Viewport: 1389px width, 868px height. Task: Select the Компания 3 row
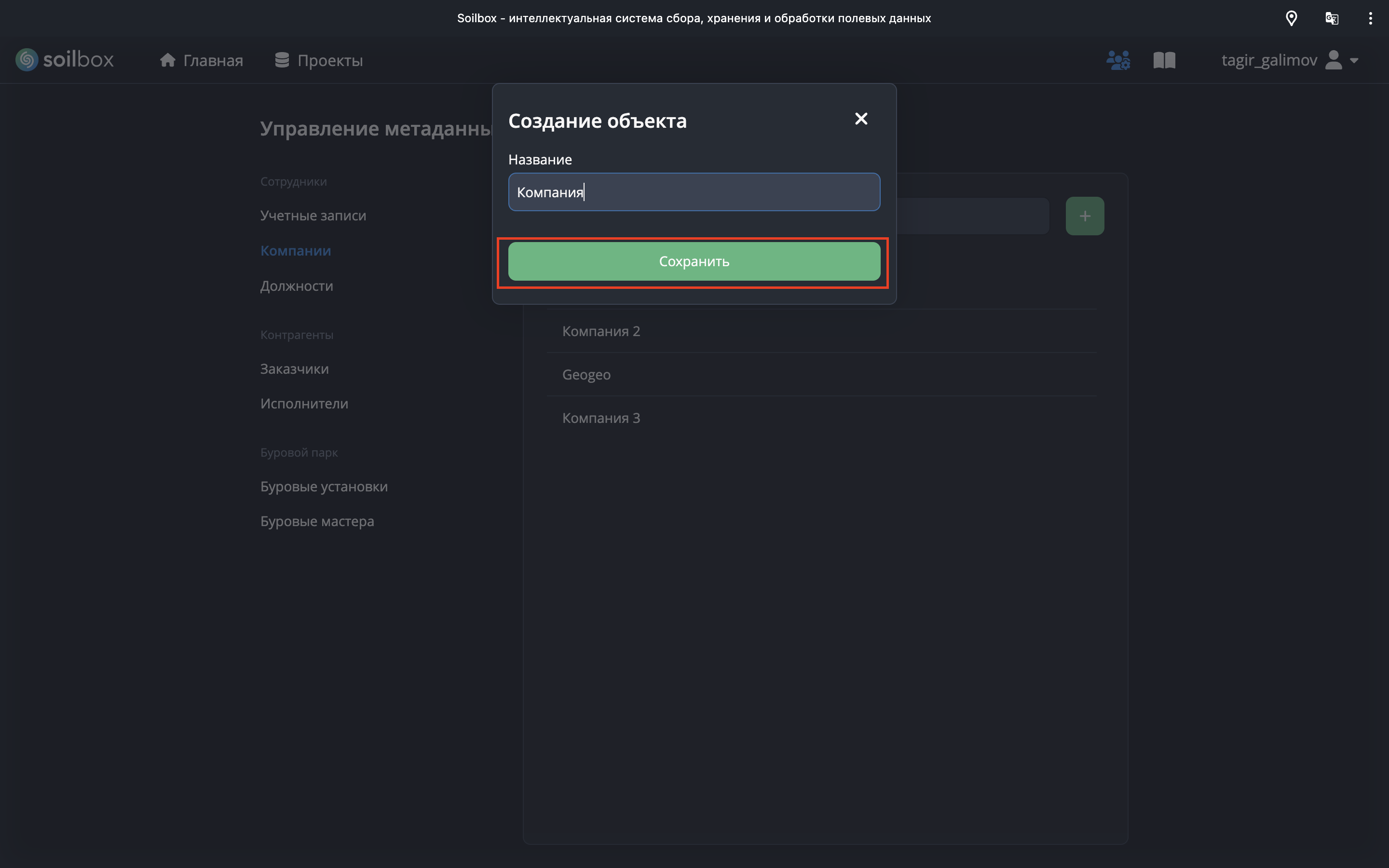[x=601, y=418]
